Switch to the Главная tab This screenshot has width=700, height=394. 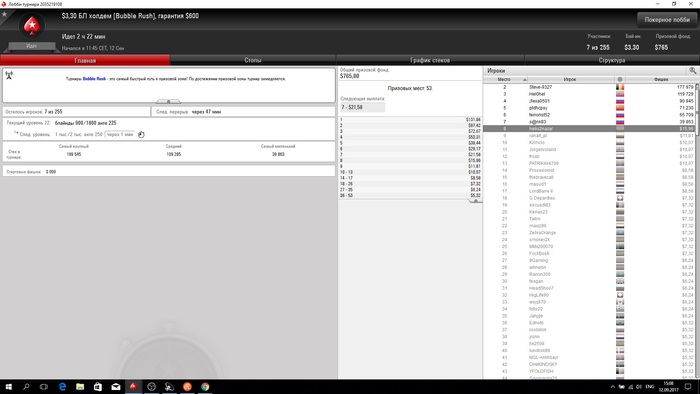click(x=85, y=60)
